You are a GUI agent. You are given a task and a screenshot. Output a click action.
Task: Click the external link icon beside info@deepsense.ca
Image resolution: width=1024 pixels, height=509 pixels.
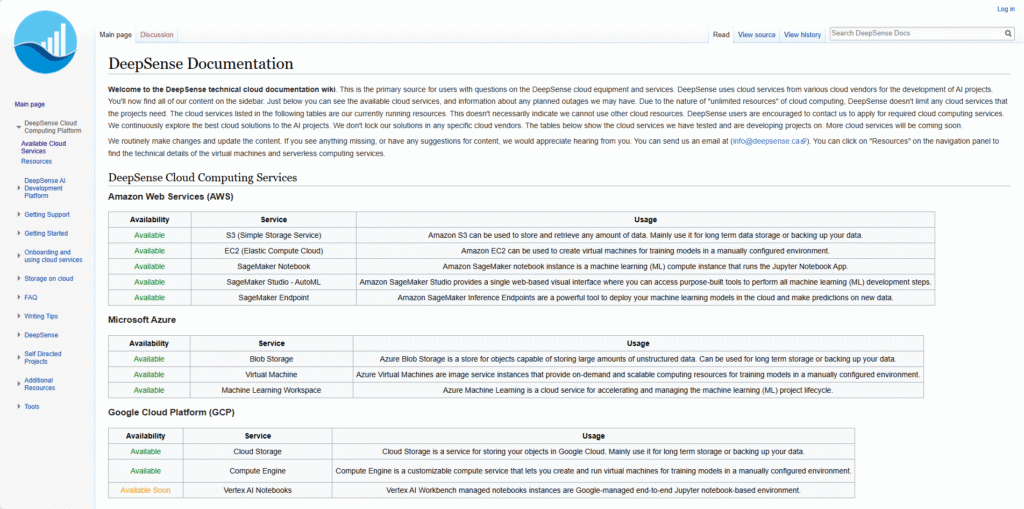804,142
